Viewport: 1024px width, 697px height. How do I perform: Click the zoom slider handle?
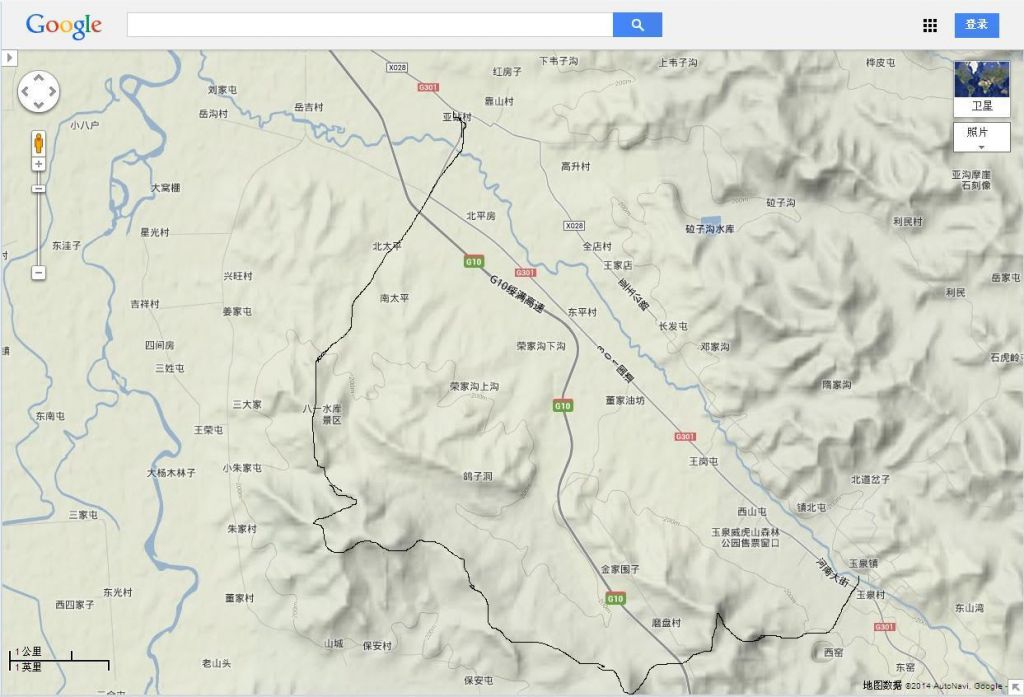tap(39, 189)
